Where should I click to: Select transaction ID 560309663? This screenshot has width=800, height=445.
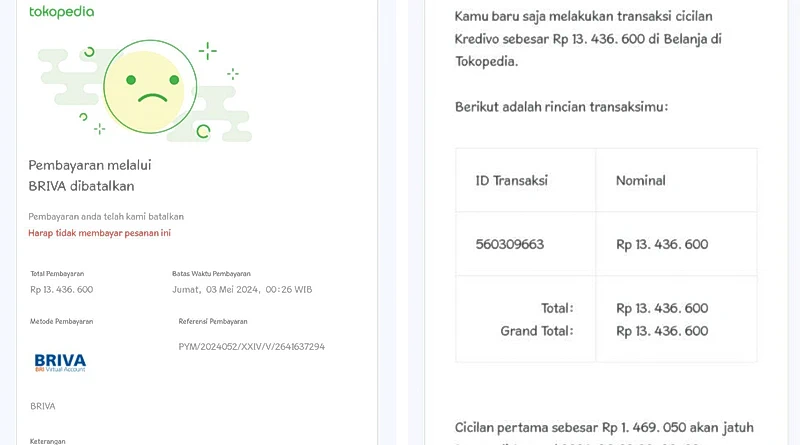510,244
